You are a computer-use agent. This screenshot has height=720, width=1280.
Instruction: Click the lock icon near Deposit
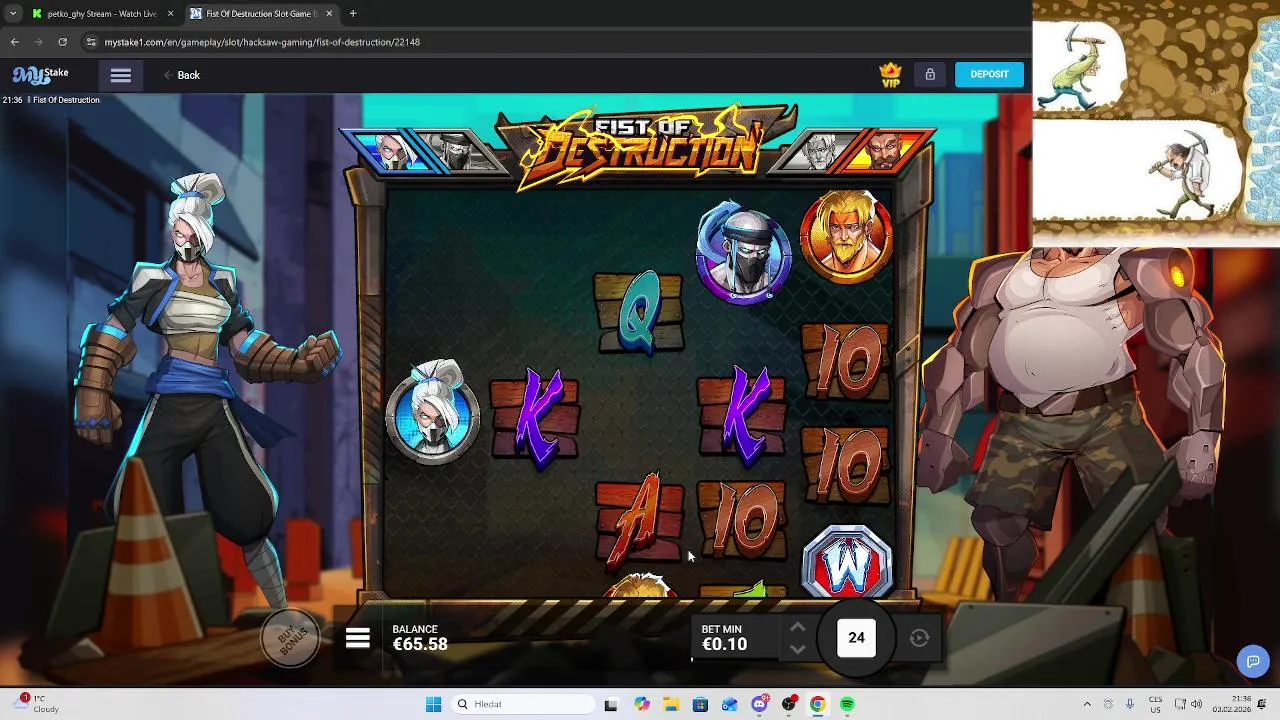click(930, 74)
